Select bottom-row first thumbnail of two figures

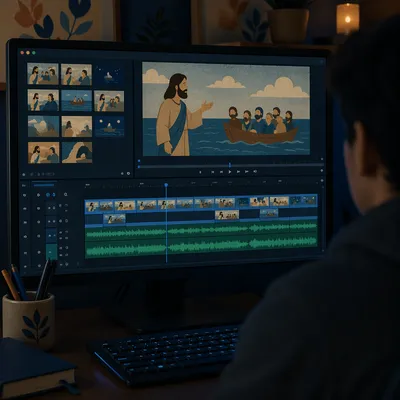point(44,152)
